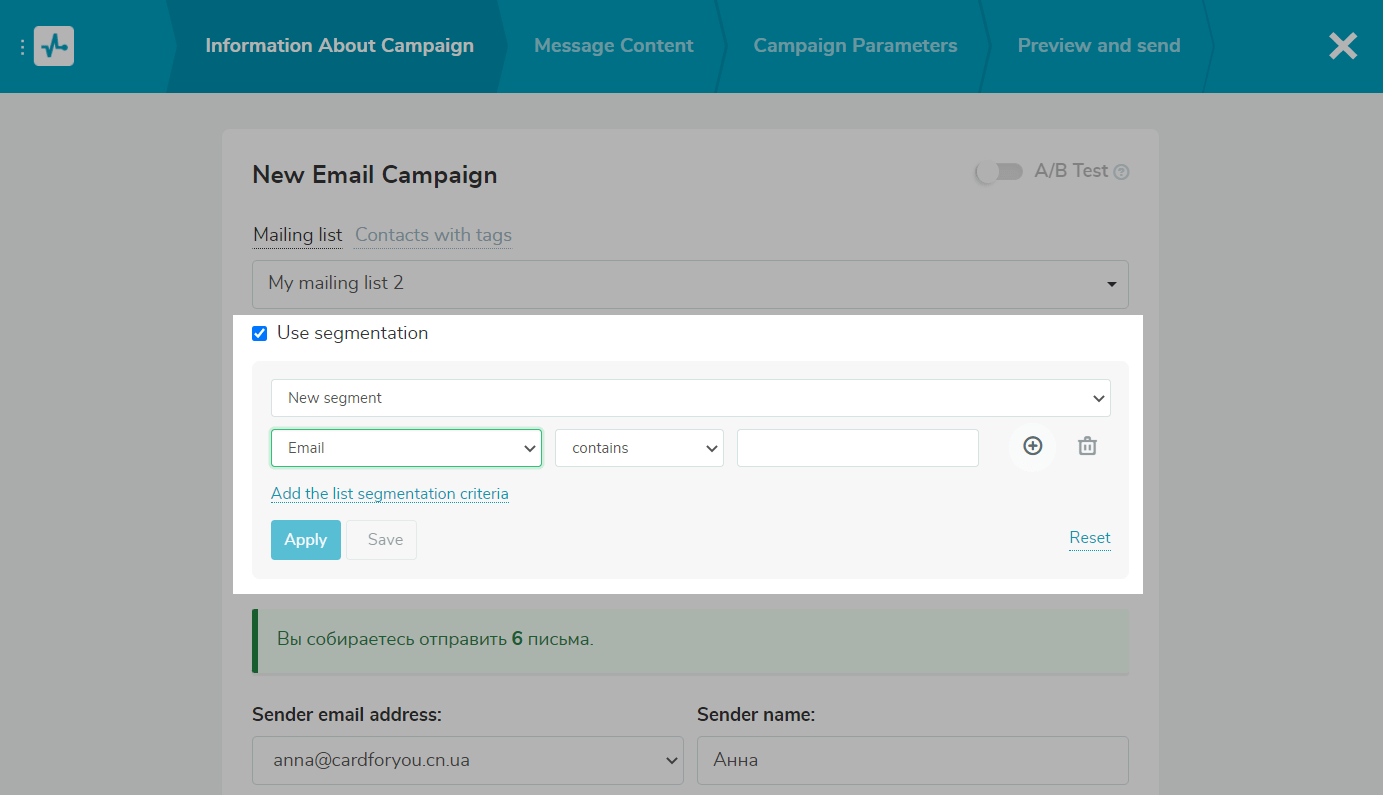Click the Reset link
The width and height of the screenshot is (1383, 795).
click(x=1089, y=538)
